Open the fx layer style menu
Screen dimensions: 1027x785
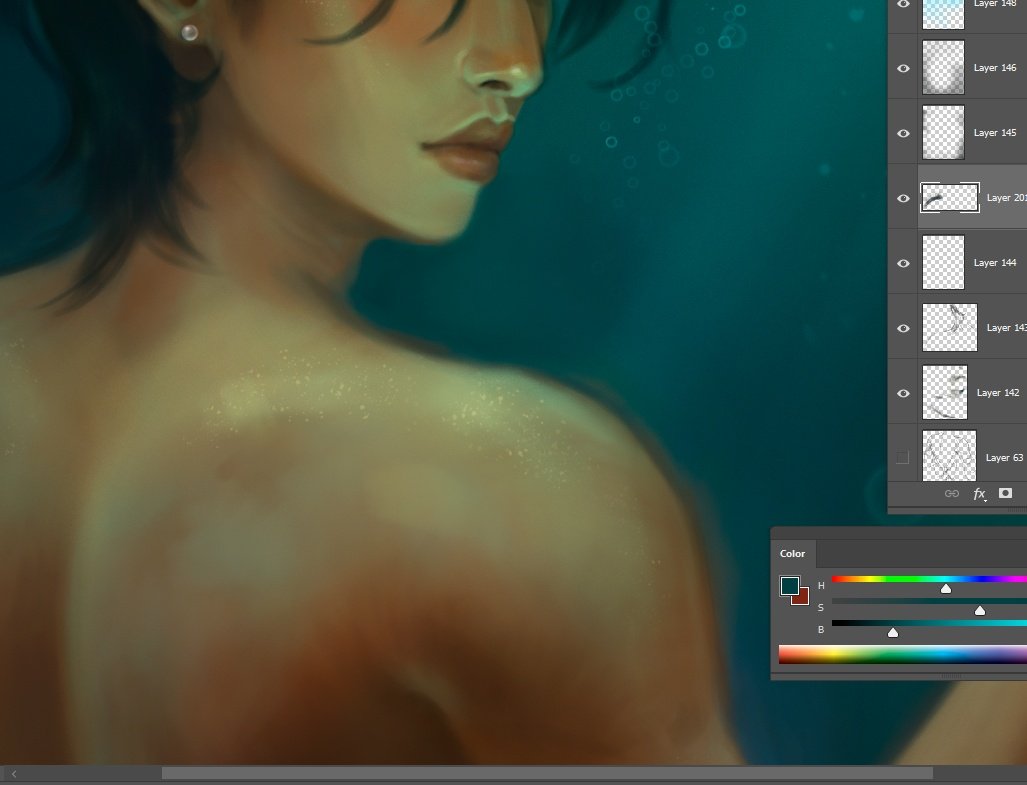coord(979,494)
